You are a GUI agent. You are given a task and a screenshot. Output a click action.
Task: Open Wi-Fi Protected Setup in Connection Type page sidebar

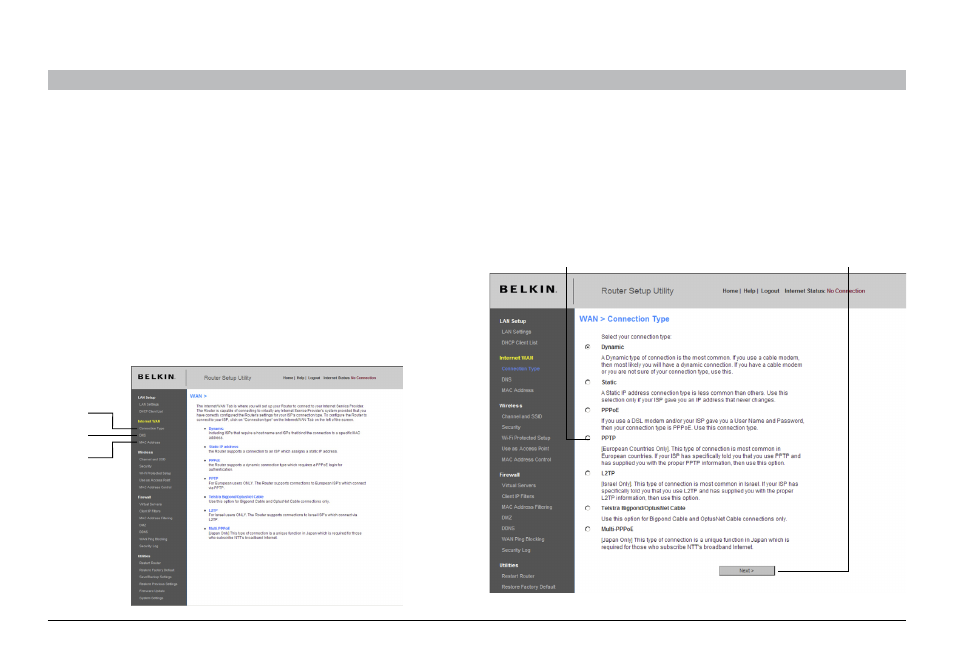pos(526,438)
